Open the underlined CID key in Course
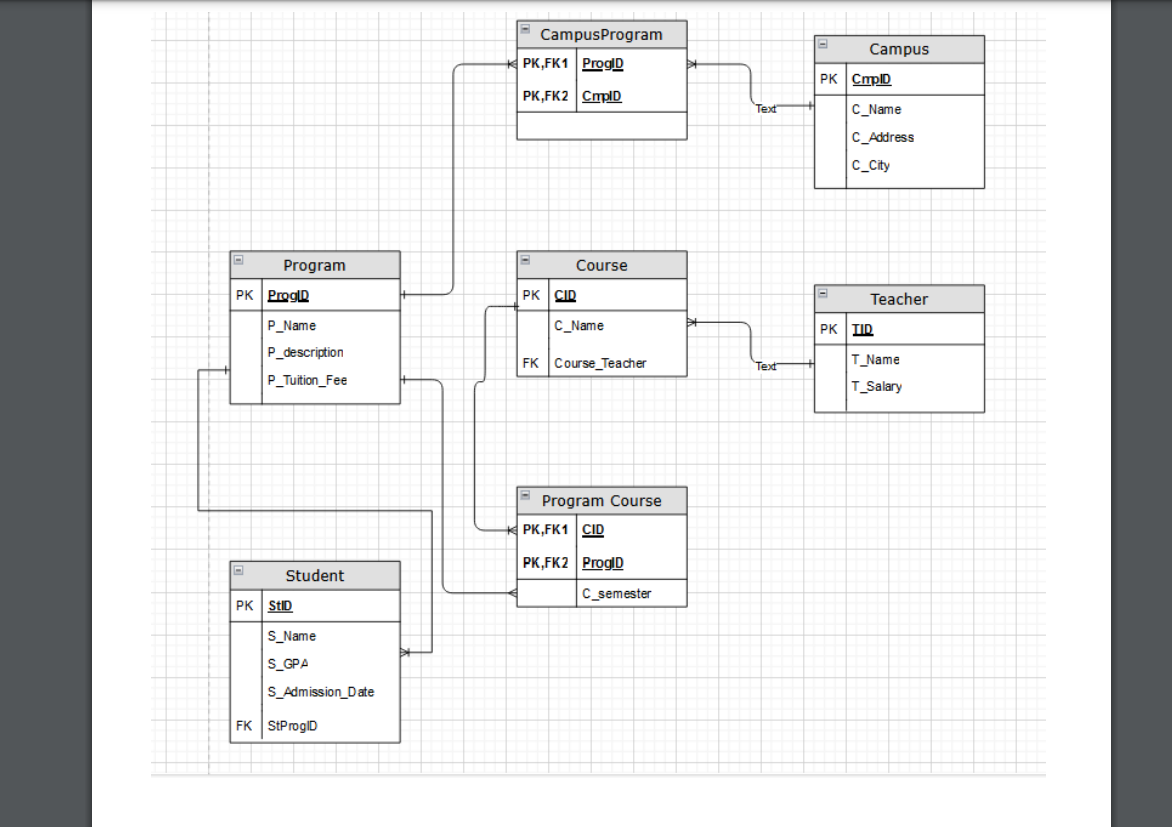This screenshot has width=1172, height=827. (x=565, y=295)
